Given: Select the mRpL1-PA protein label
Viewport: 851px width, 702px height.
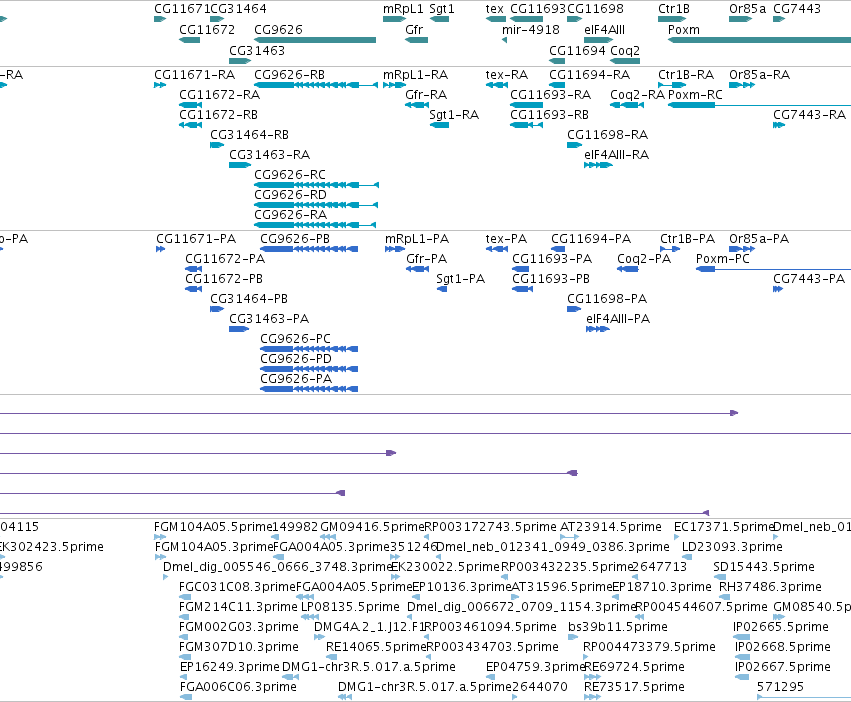Looking at the screenshot, I should click(417, 238).
